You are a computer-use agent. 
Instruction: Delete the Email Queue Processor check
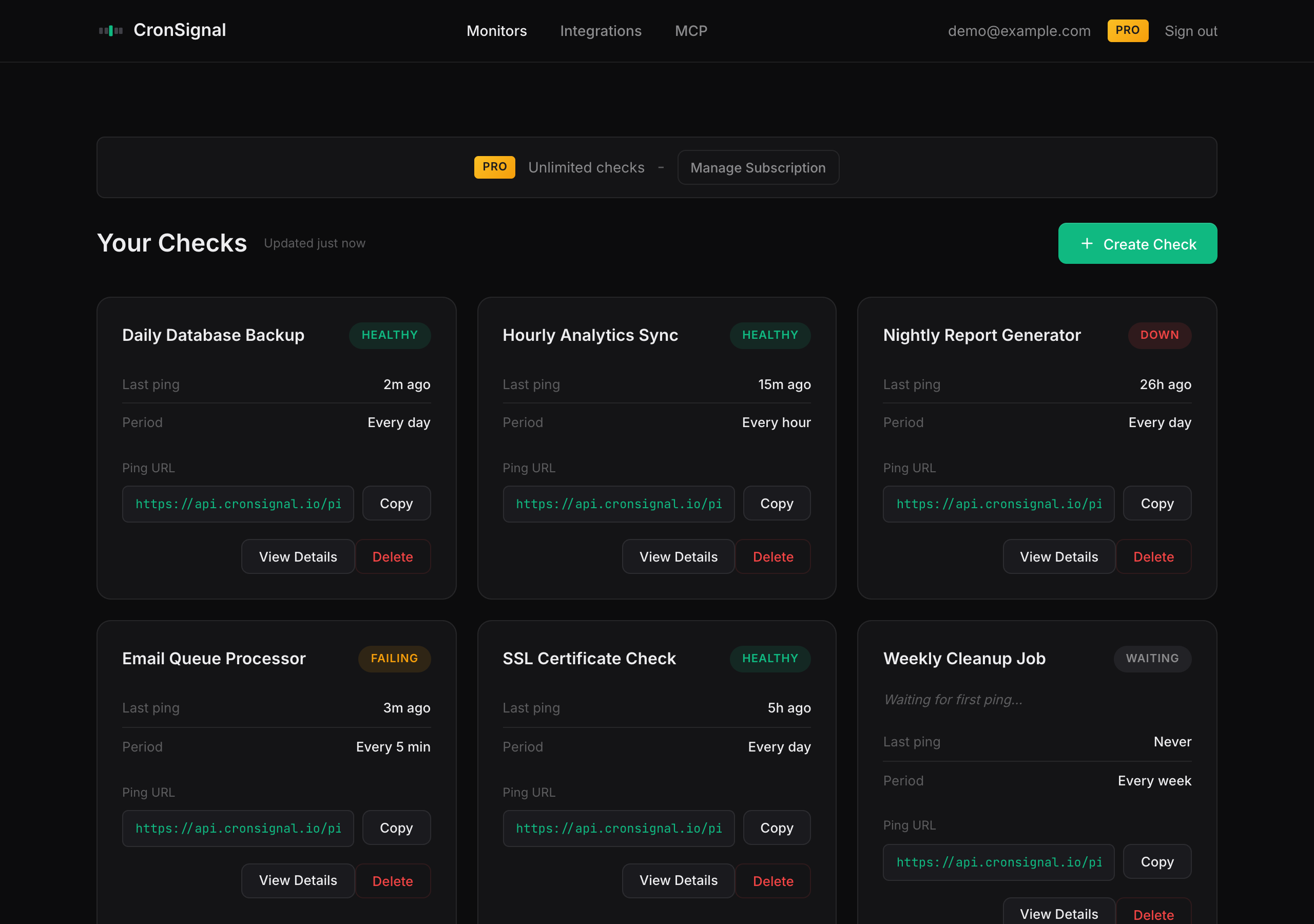point(393,880)
